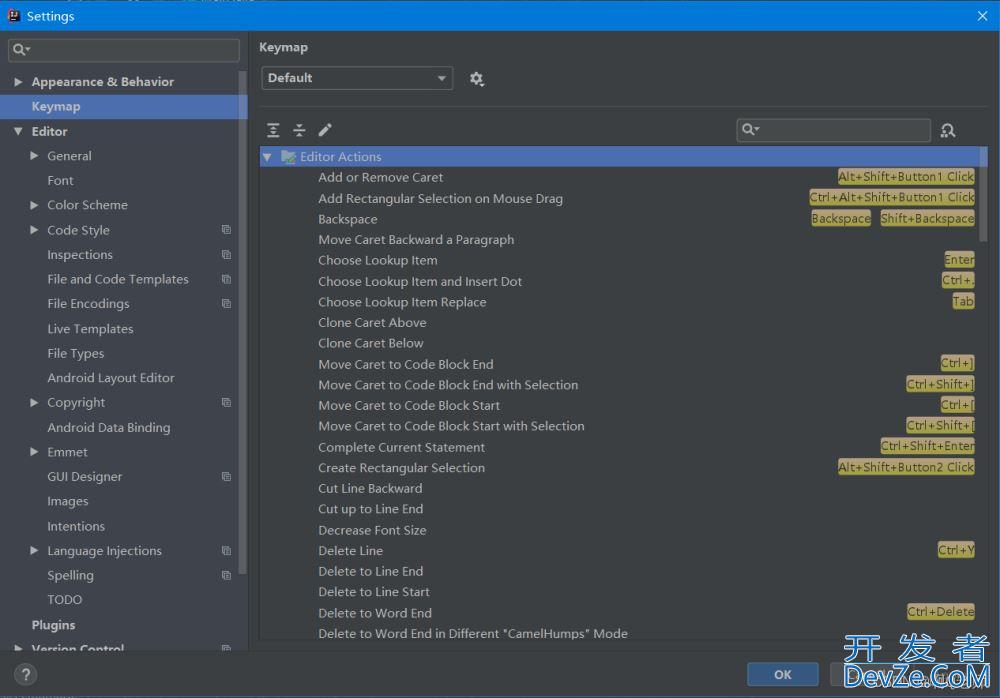Expand Appearance & Behavior section
Image resolution: width=1000 pixels, height=698 pixels.
18,82
